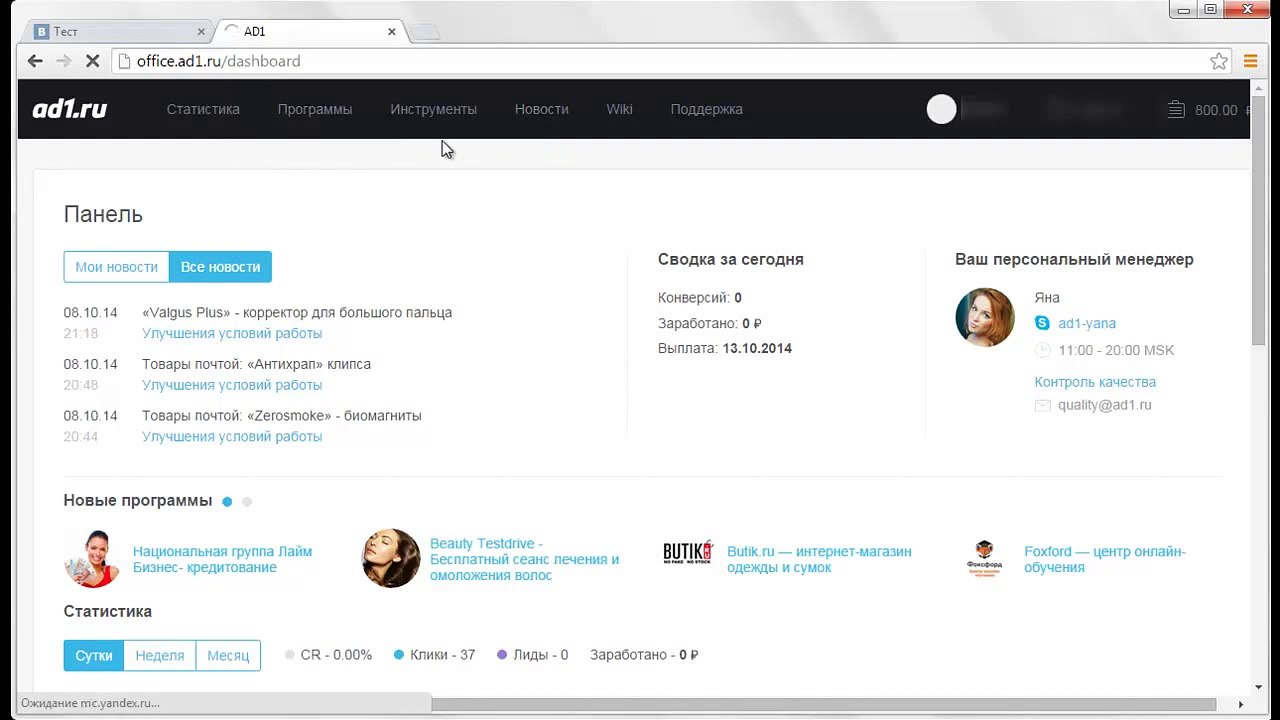Screen dimensions: 1280x720
Task: Click the Выплата 13.10.2014 text
Action: 725,348
